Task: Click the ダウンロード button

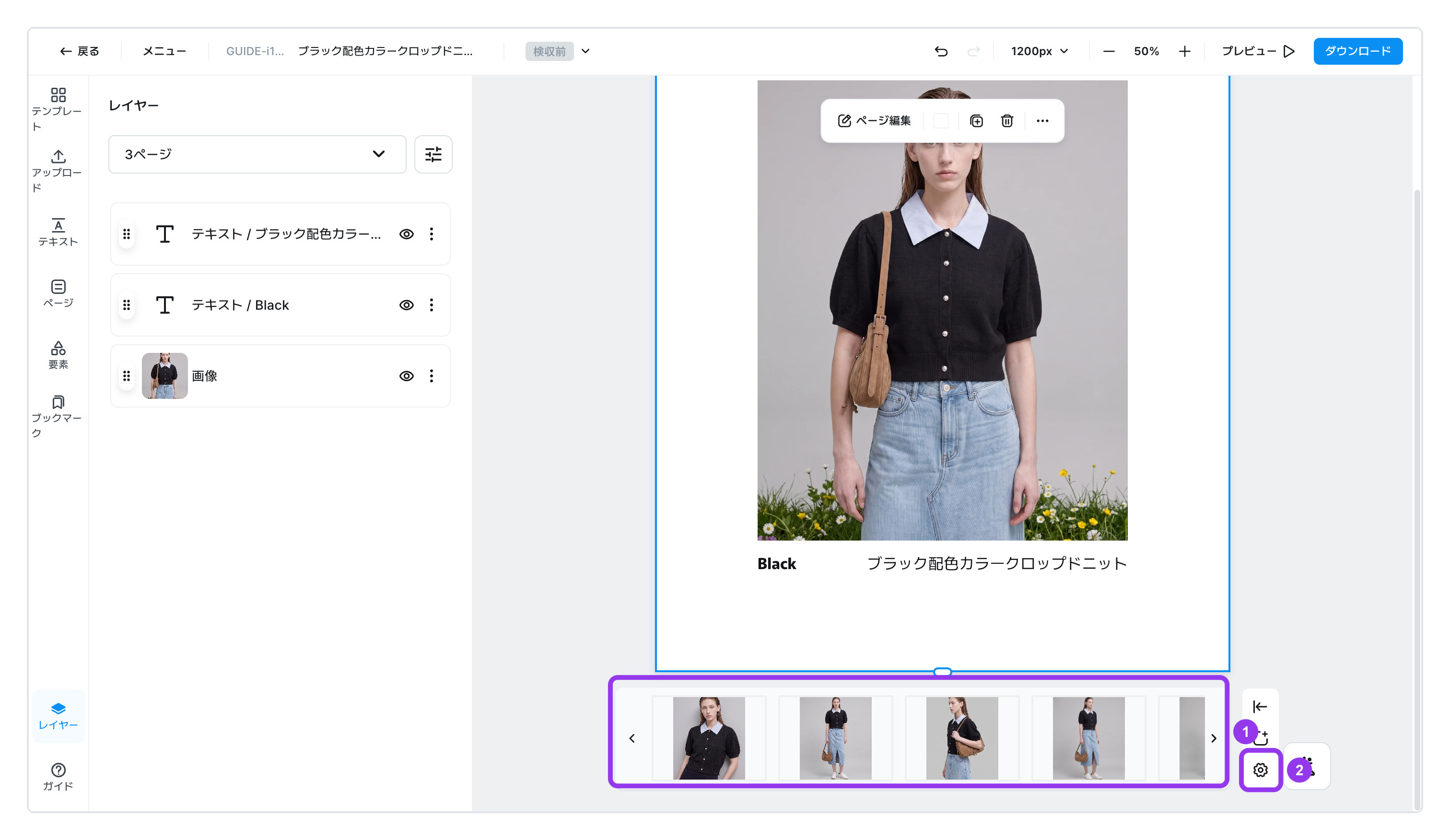Action: [x=1358, y=51]
